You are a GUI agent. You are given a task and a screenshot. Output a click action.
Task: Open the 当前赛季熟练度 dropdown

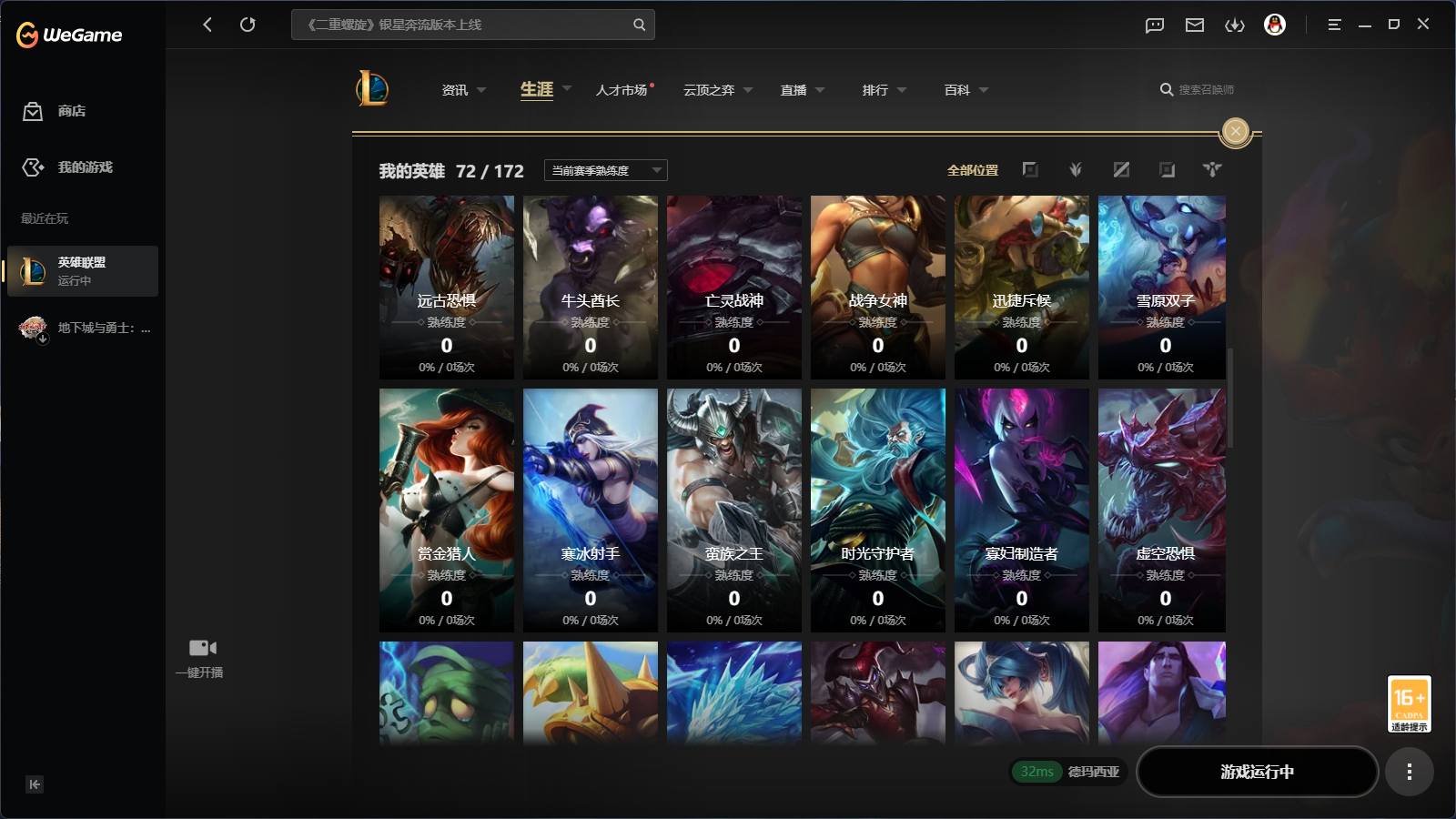[x=606, y=170]
